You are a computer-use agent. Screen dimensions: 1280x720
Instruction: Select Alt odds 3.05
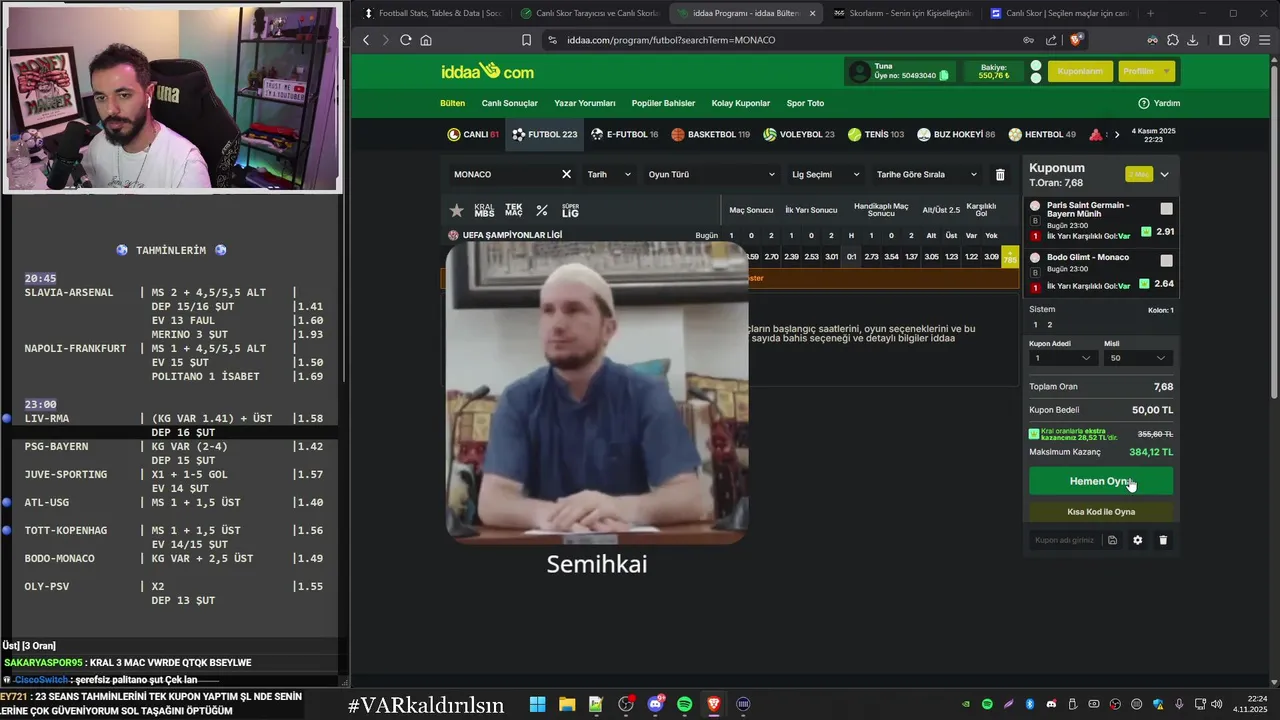(931, 257)
